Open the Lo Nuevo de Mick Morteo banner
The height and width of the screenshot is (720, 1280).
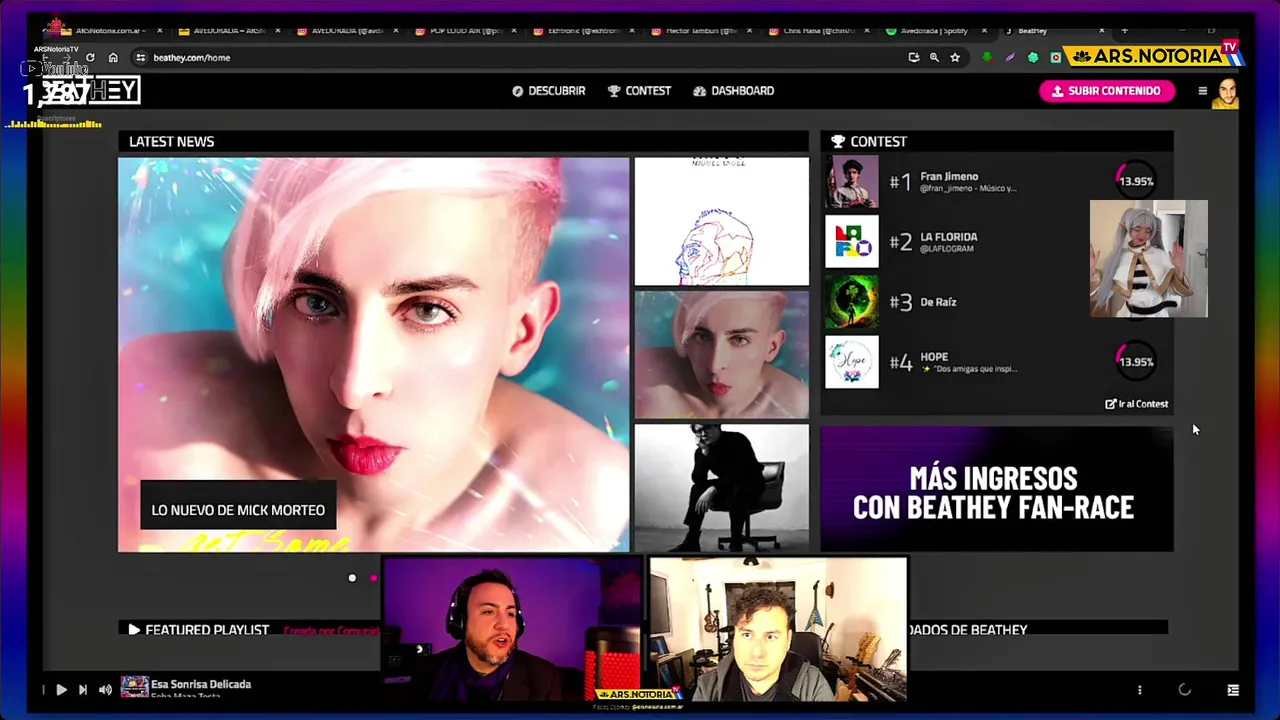373,354
